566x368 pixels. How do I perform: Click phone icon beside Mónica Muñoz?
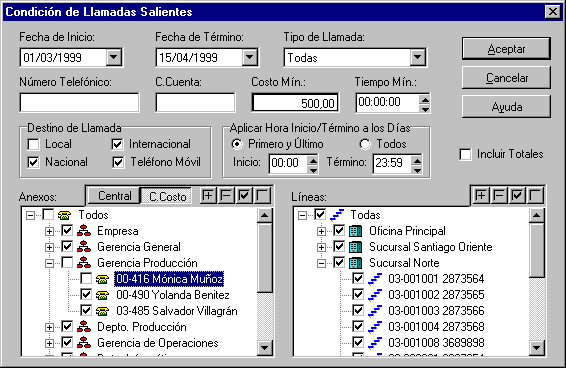coord(102,279)
